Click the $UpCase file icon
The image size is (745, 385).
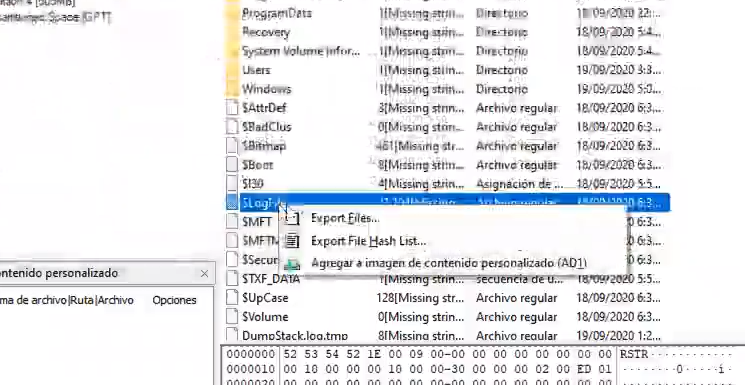232,298
